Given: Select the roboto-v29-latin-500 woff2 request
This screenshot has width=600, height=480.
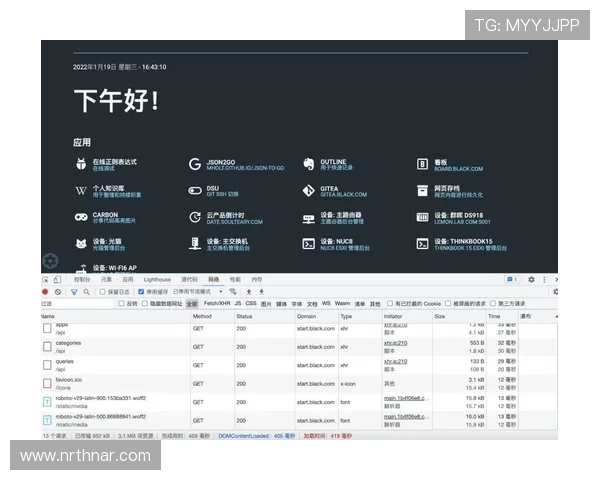Looking at the screenshot, I should pyautogui.click(x=299, y=420).
